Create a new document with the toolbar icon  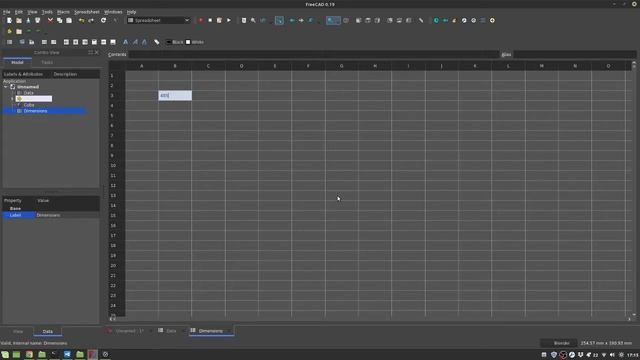[9, 20]
